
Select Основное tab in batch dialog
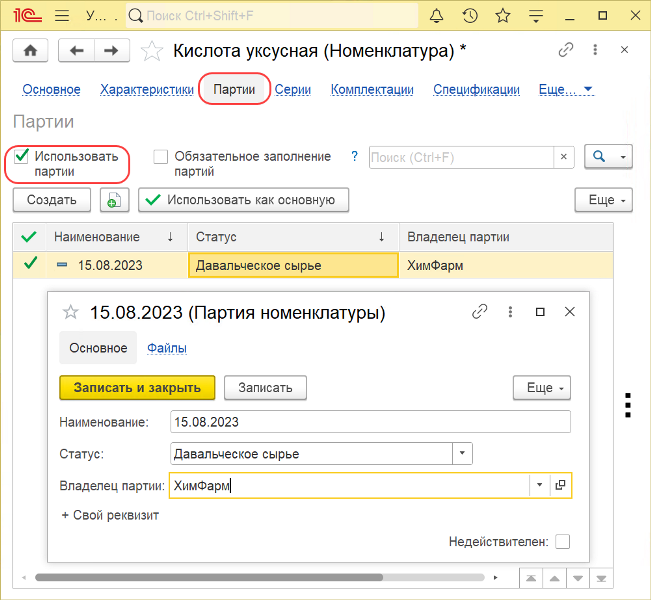click(98, 348)
